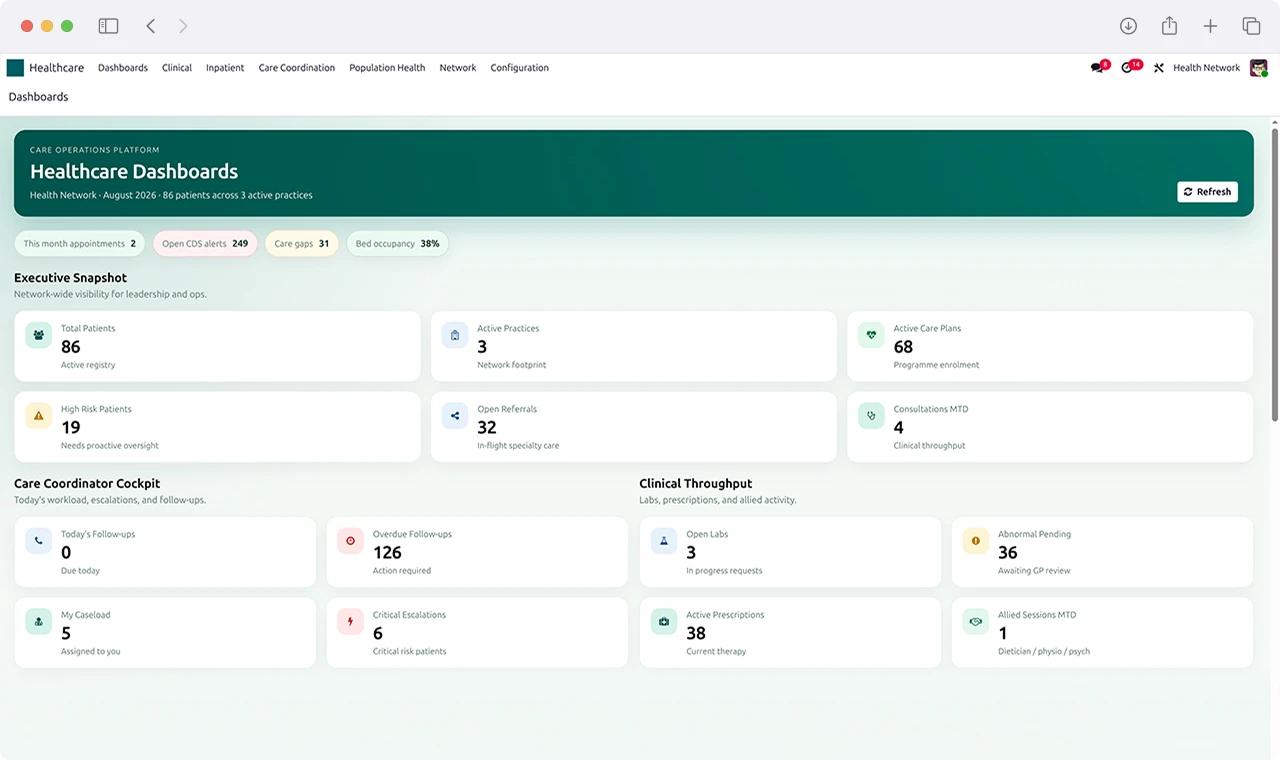This screenshot has height=760, width=1280.
Task: Click the "In-flight specialty care" caption
Action: [x=518, y=446]
